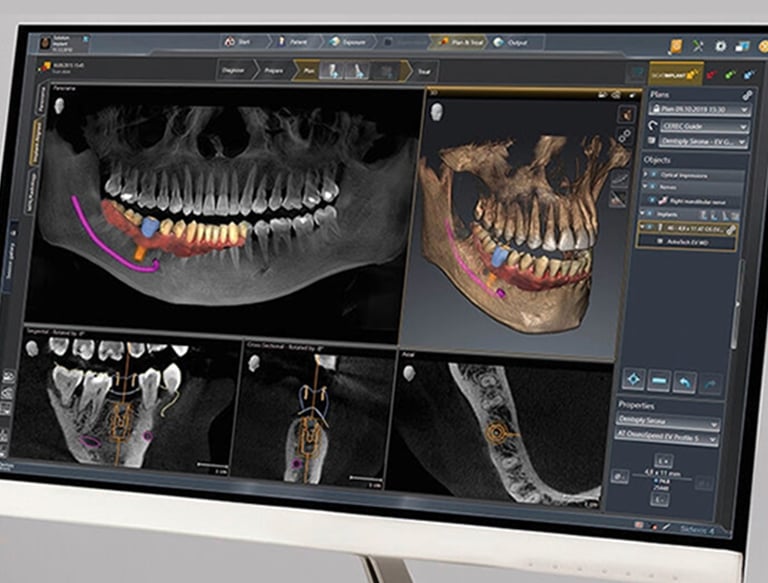Click the zoom scale bar in the Tangential view
The width and height of the screenshot is (768, 583).
(x=213, y=466)
